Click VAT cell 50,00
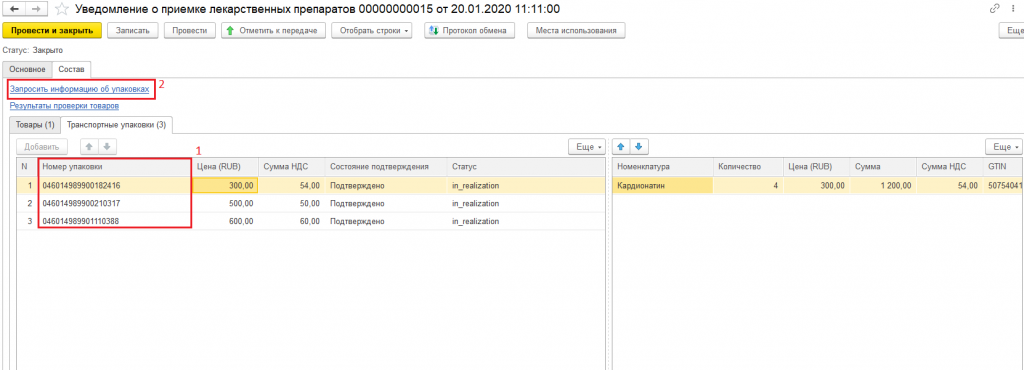This screenshot has height=370, width=1024. [x=291, y=204]
